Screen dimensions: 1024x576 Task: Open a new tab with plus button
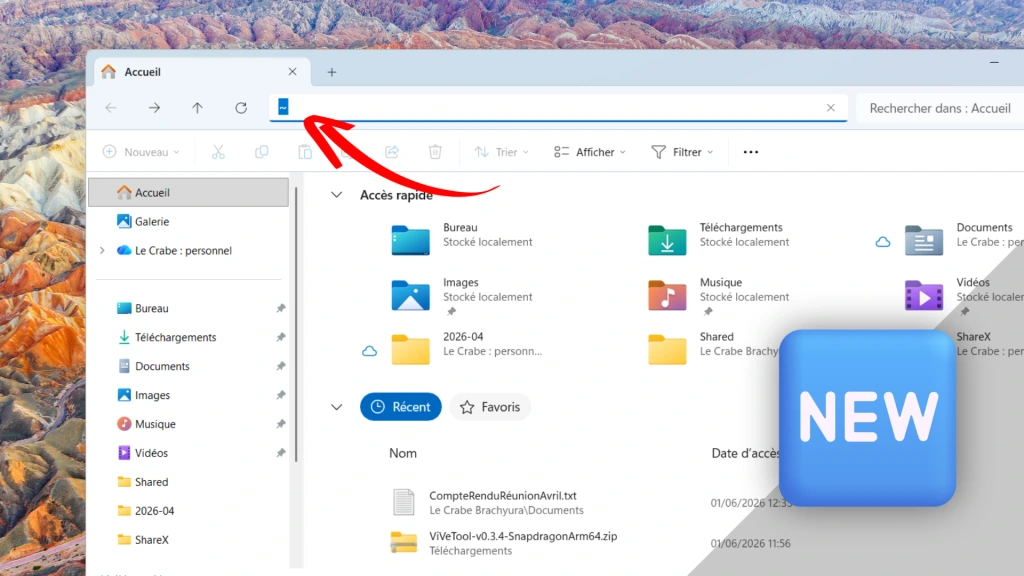[x=332, y=72]
